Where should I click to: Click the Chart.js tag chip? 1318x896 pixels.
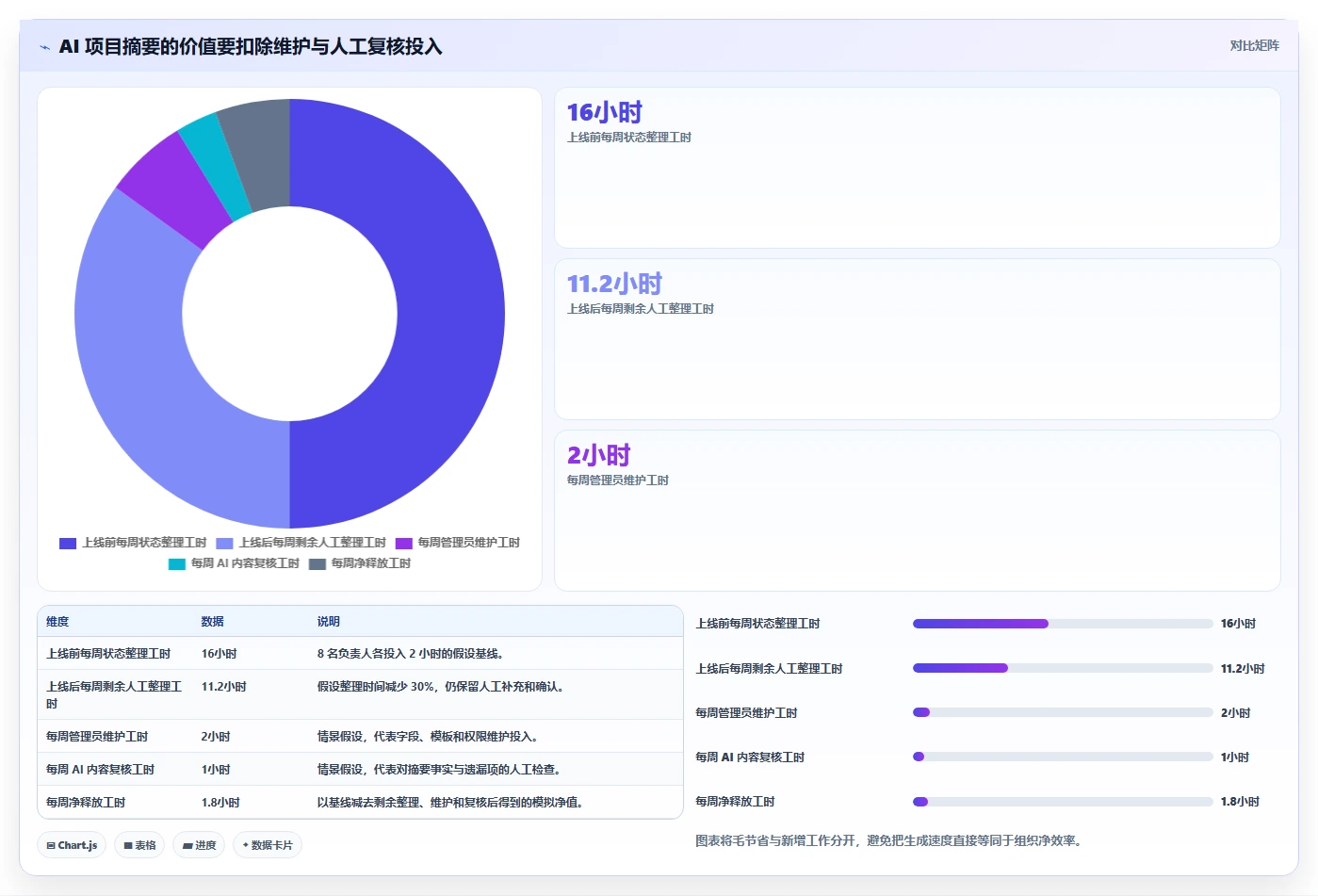pos(72,845)
